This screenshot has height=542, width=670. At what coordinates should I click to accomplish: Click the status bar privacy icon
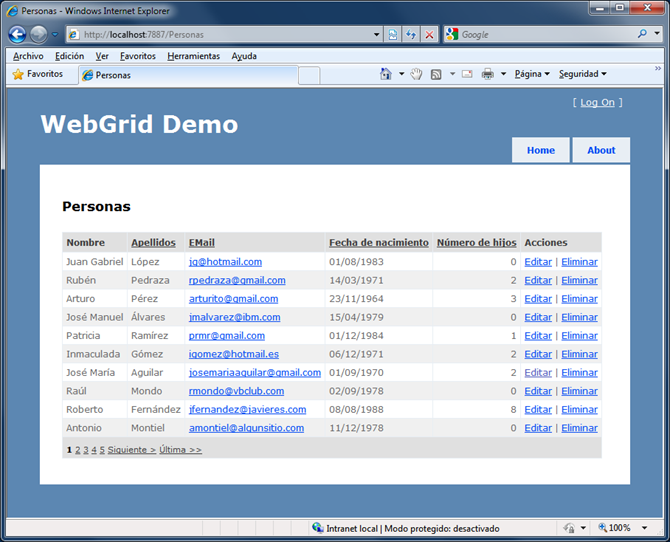point(569,528)
